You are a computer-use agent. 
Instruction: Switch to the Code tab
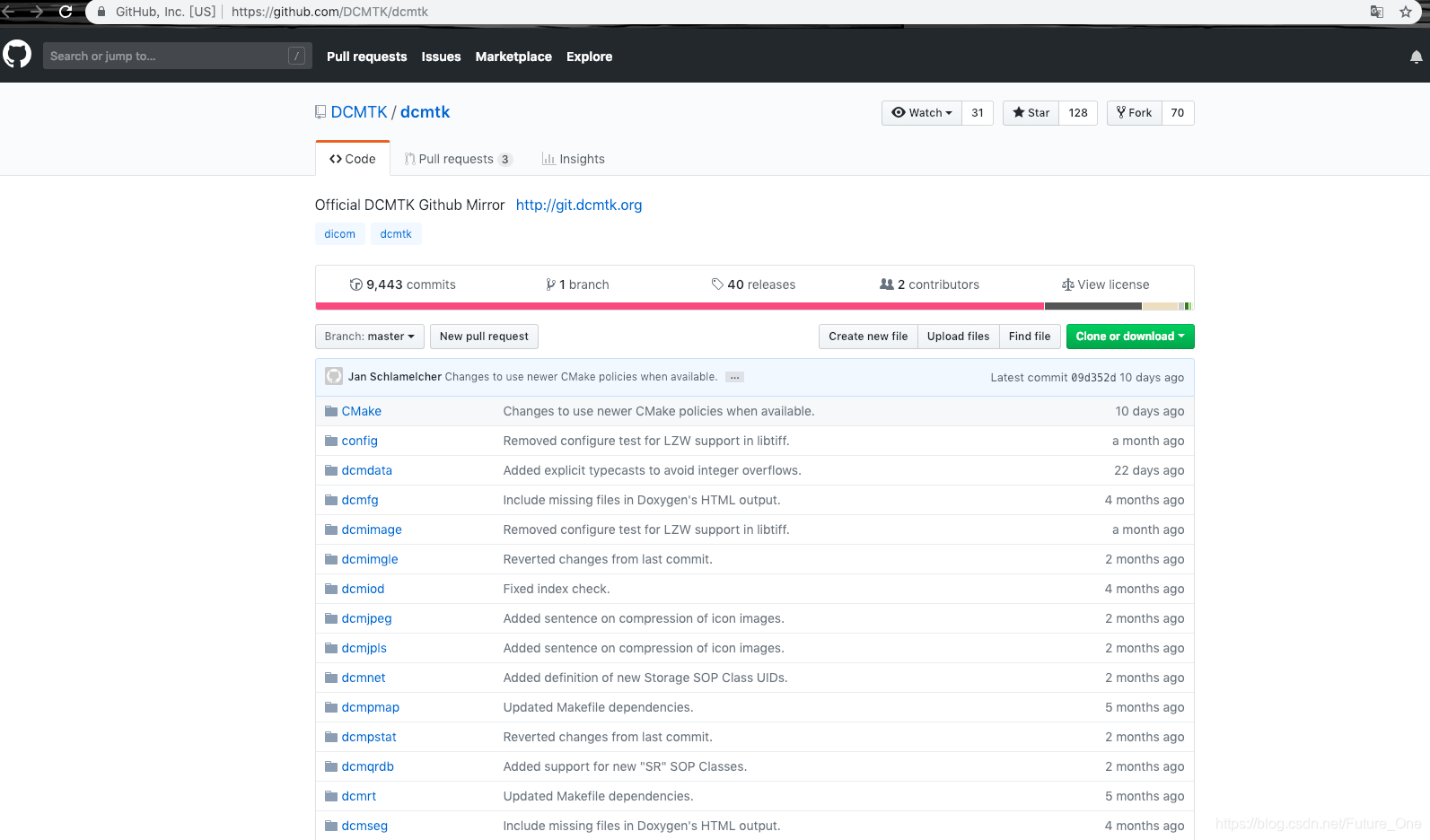click(353, 159)
